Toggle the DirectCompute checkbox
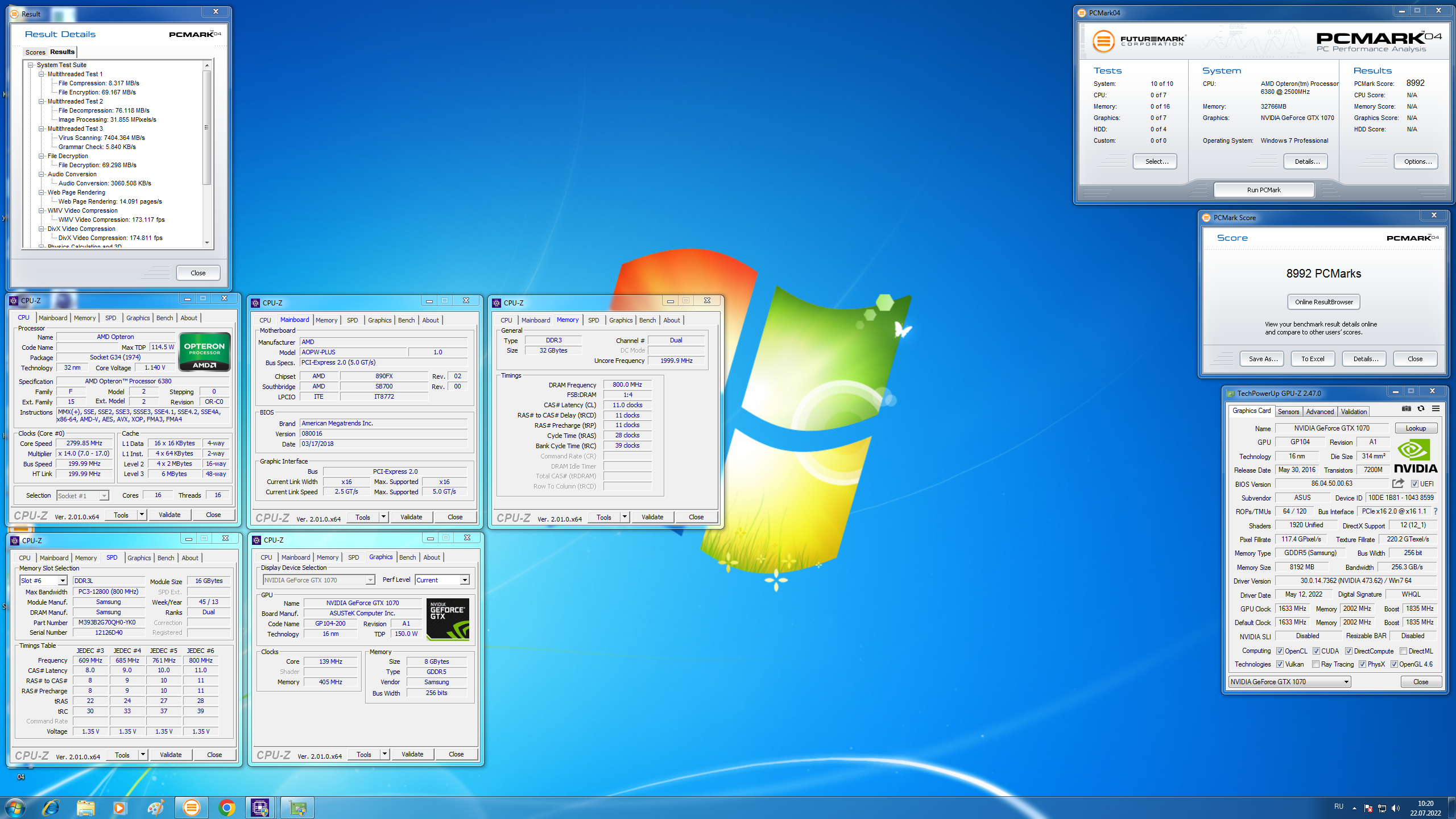This screenshot has height=819, width=1456. point(1349,651)
